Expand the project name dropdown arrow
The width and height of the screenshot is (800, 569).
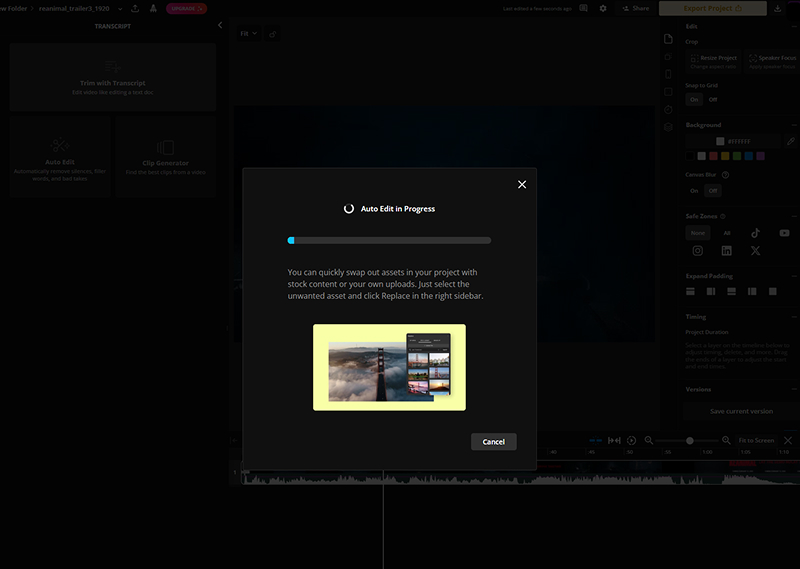click(x=119, y=8)
